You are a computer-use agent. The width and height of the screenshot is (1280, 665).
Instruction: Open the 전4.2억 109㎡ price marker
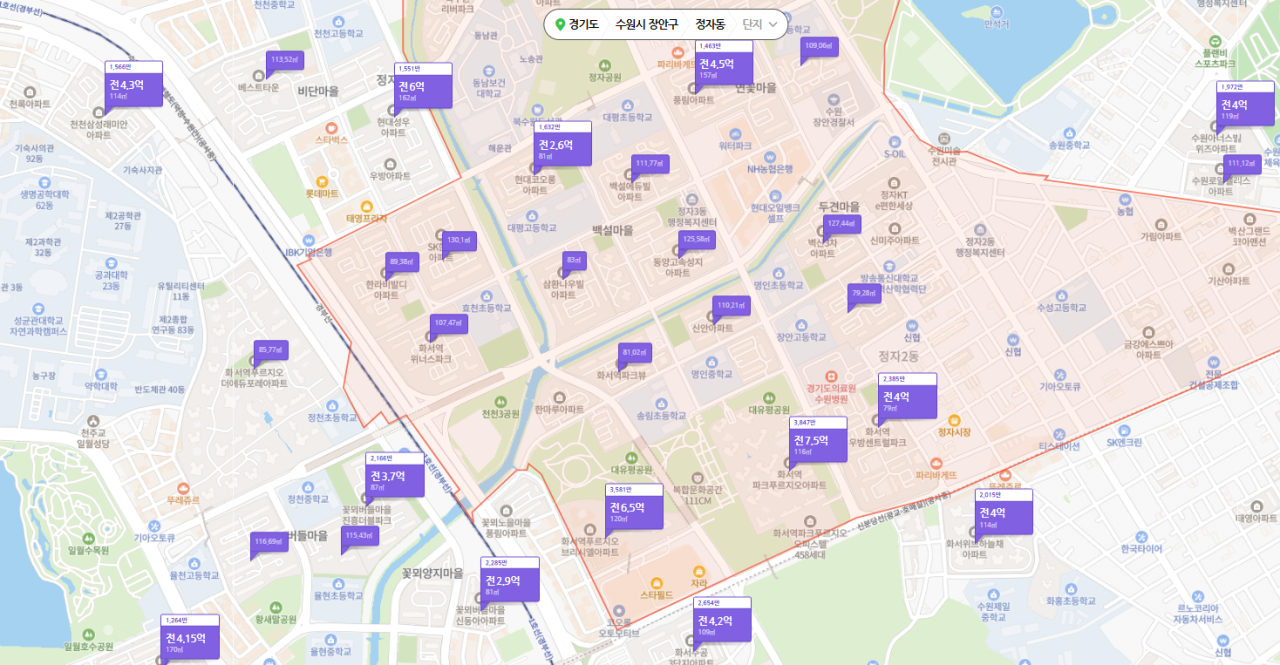pos(721,620)
